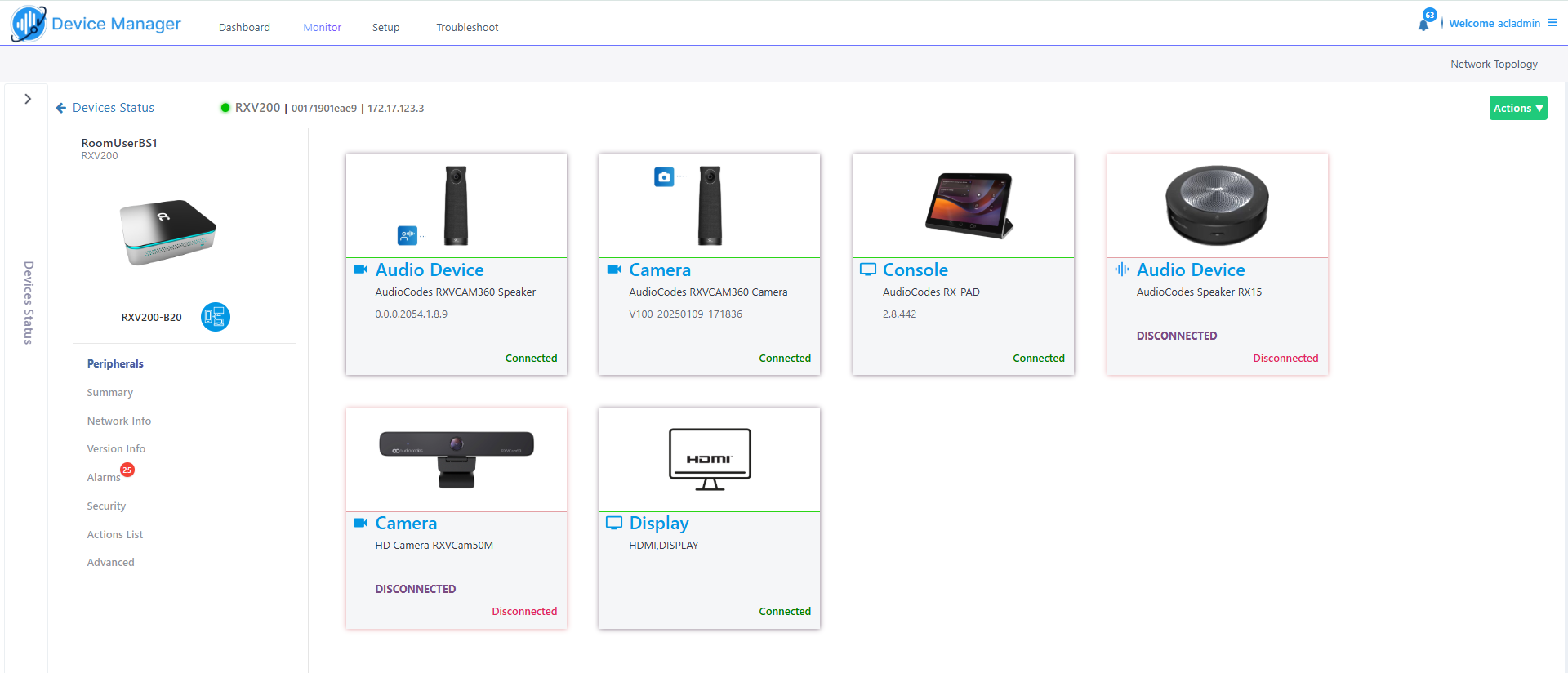Click 'AudioCodes Speaker RX15' text
Viewport: 1568px width, 673px height.
[1199, 292]
